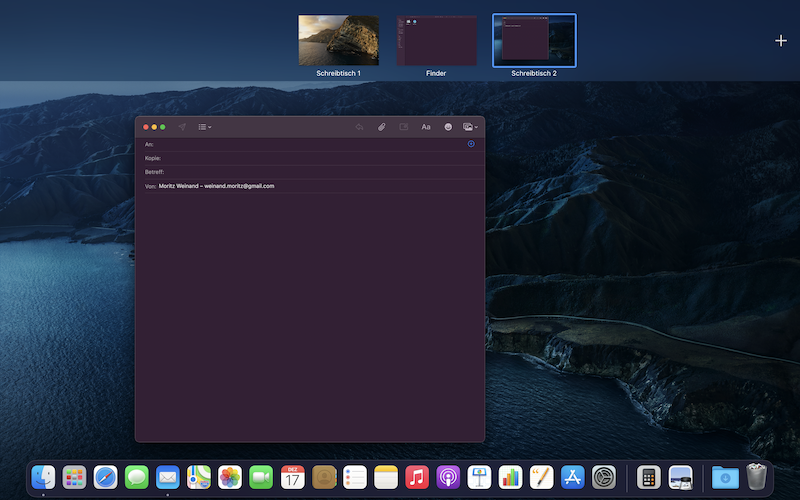The height and width of the screenshot is (500, 800).
Task: Open the Von sender account selector
Action: pyautogui.click(x=216, y=186)
